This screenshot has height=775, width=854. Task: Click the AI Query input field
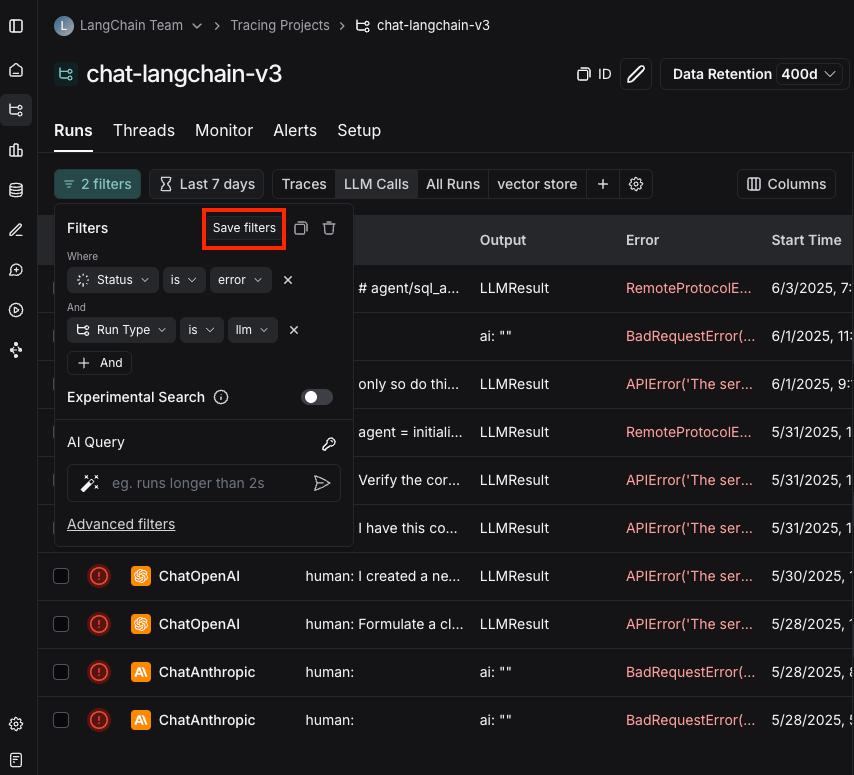pyautogui.click(x=204, y=483)
